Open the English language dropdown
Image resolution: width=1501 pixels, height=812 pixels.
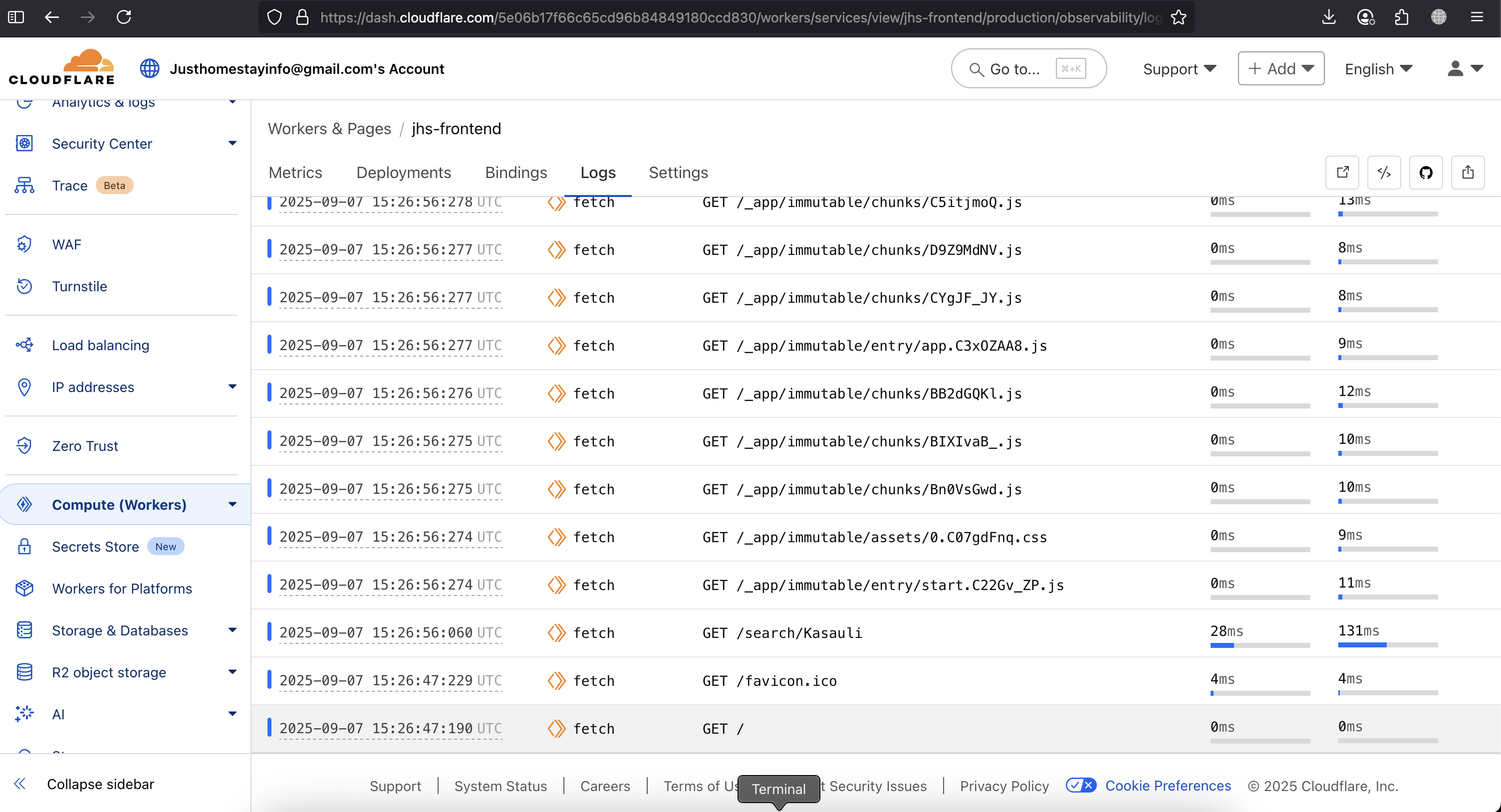pyautogui.click(x=1378, y=69)
